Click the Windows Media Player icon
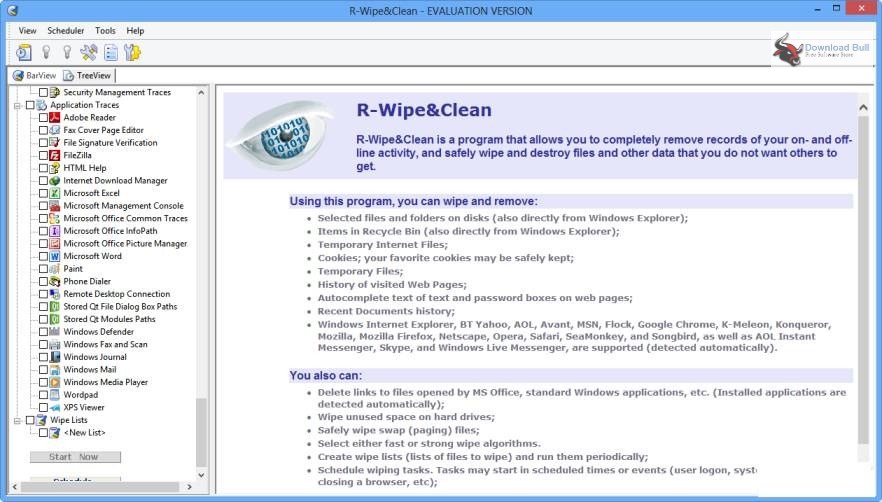Screen dimensions: 882x502 click(x=55, y=382)
